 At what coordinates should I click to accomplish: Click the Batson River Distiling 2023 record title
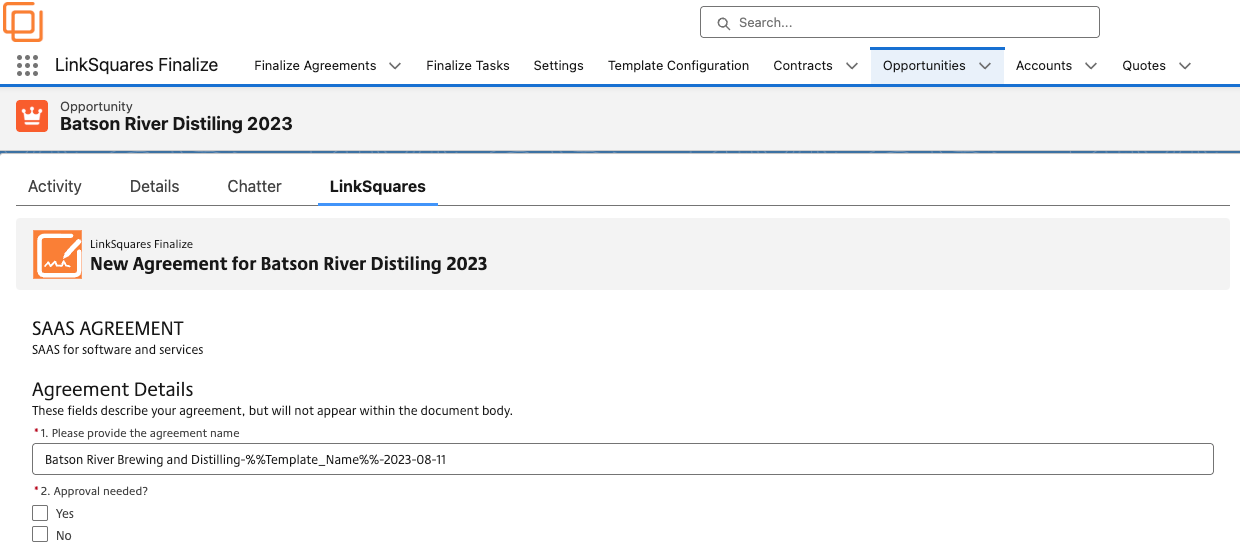[x=176, y=124]
